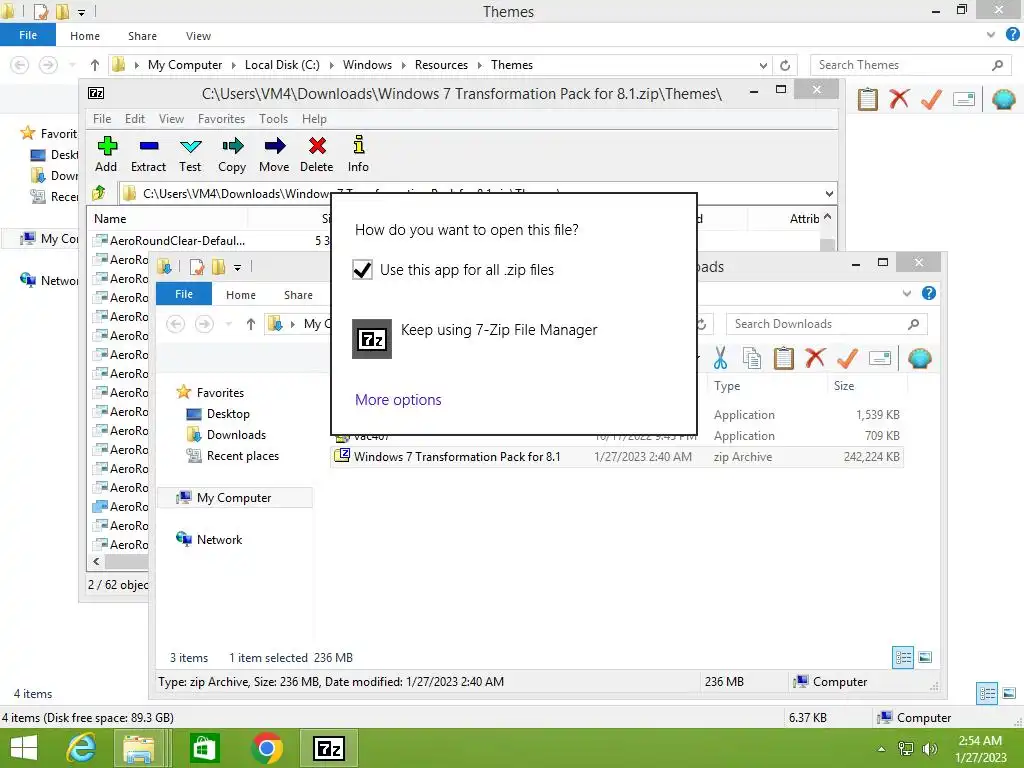Click the 7-Zip Extract toolbar icon
The height and width of the screenshot is (768, 1024).
click(x=149, y=146)
